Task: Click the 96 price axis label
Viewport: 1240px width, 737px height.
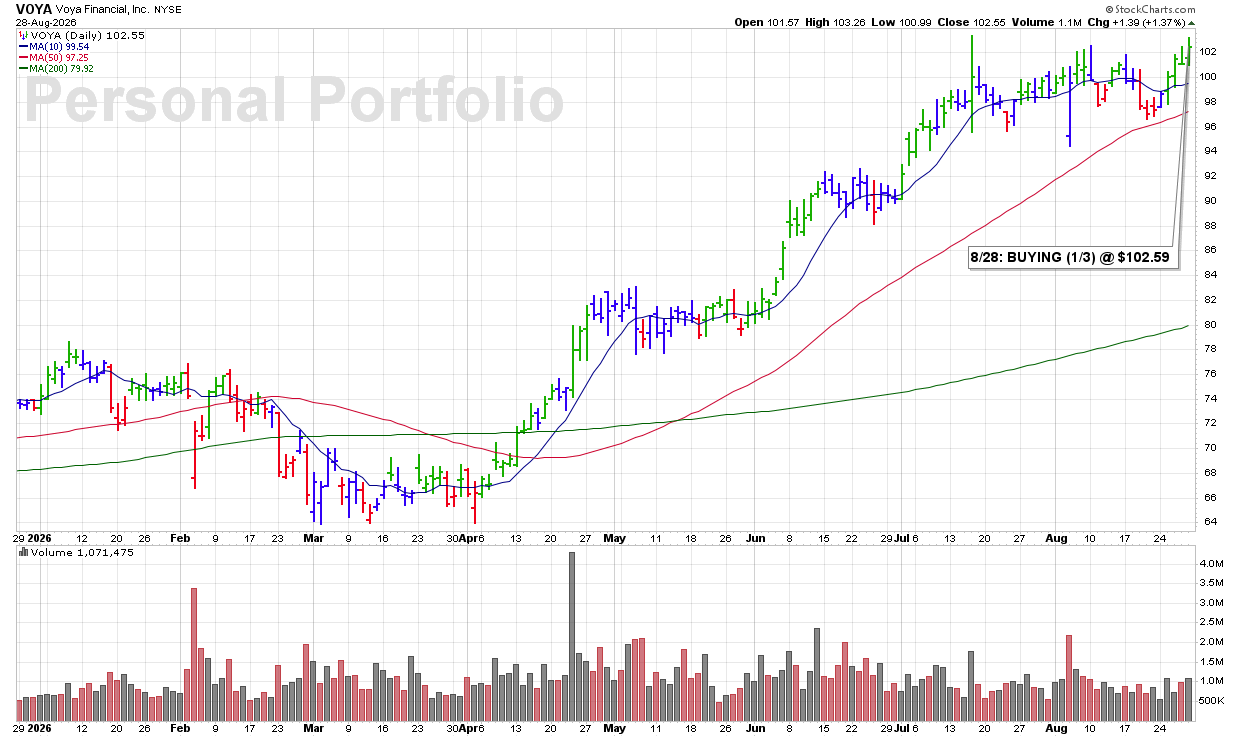Action: (x=1209, y=126)
